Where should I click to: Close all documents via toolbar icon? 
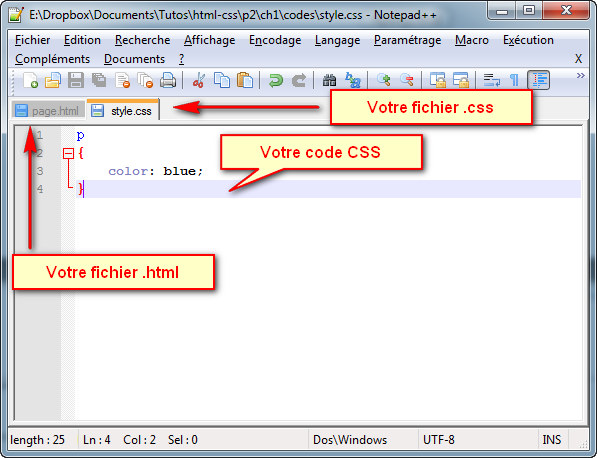pos(145,80)
